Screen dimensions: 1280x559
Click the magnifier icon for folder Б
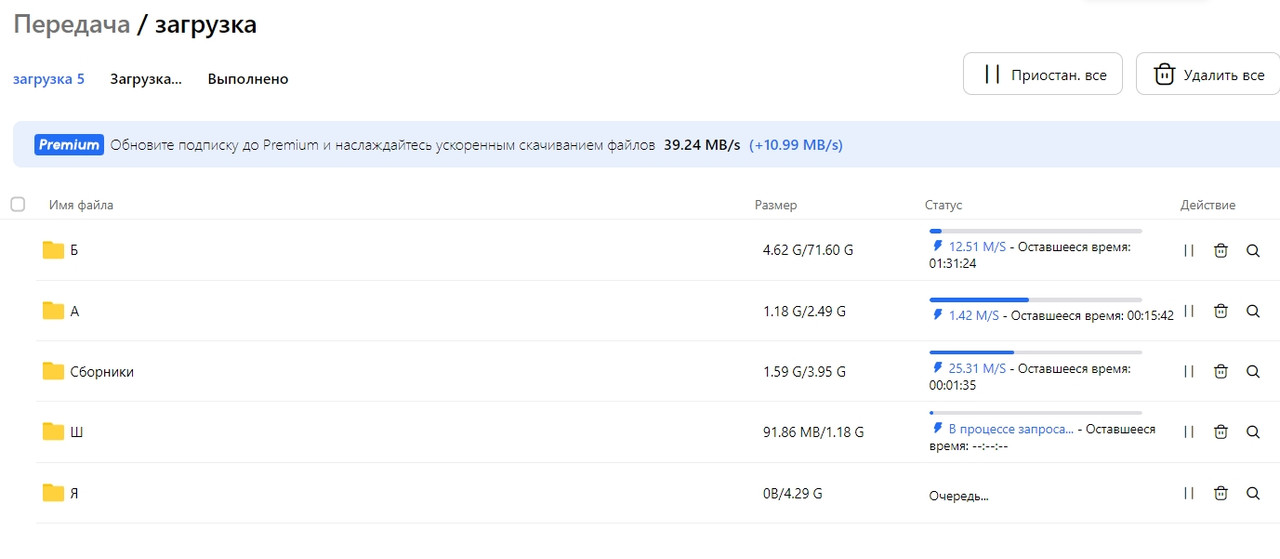click(x=1253, y=251)
